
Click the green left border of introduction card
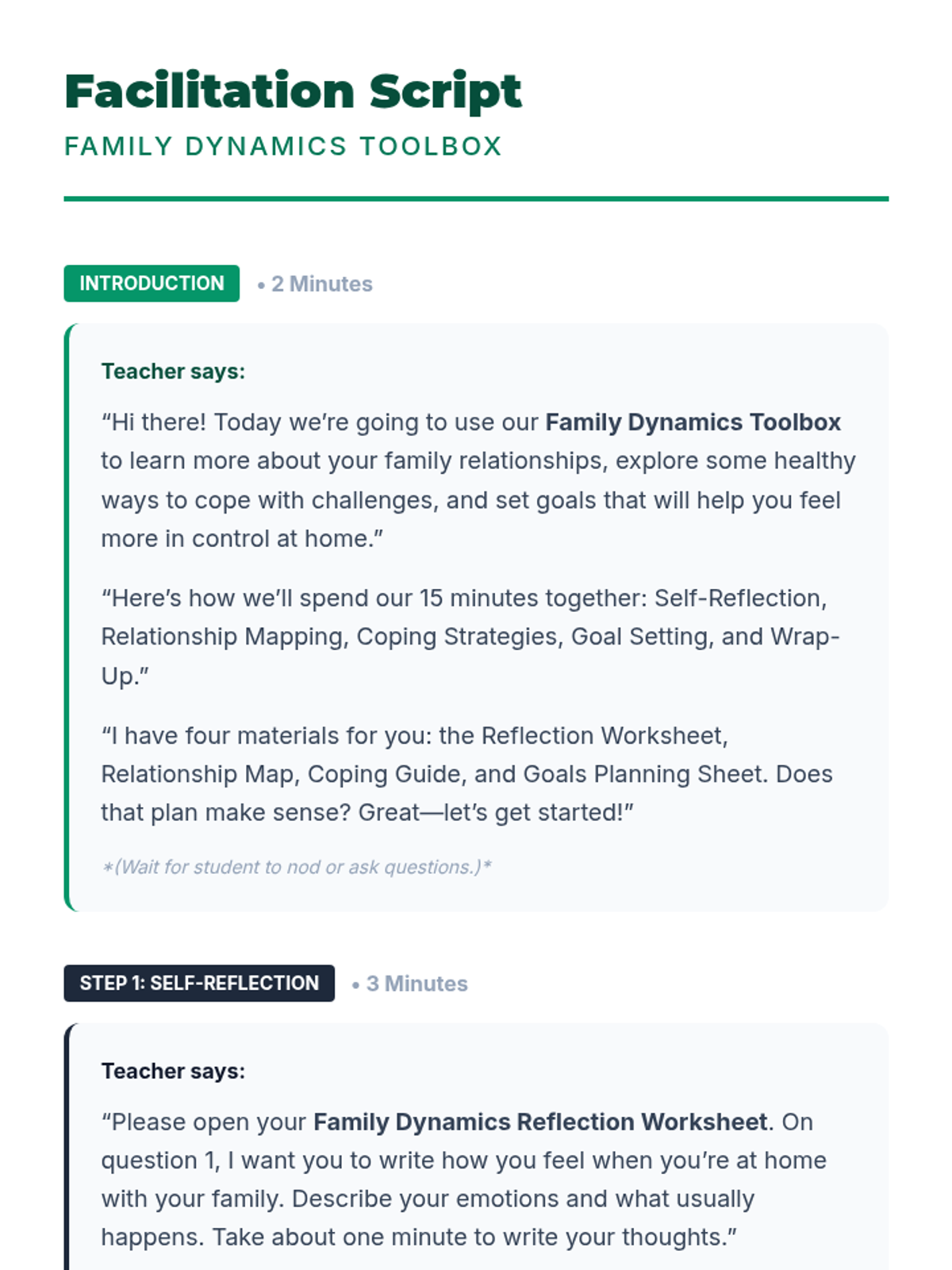pos(67,618)
